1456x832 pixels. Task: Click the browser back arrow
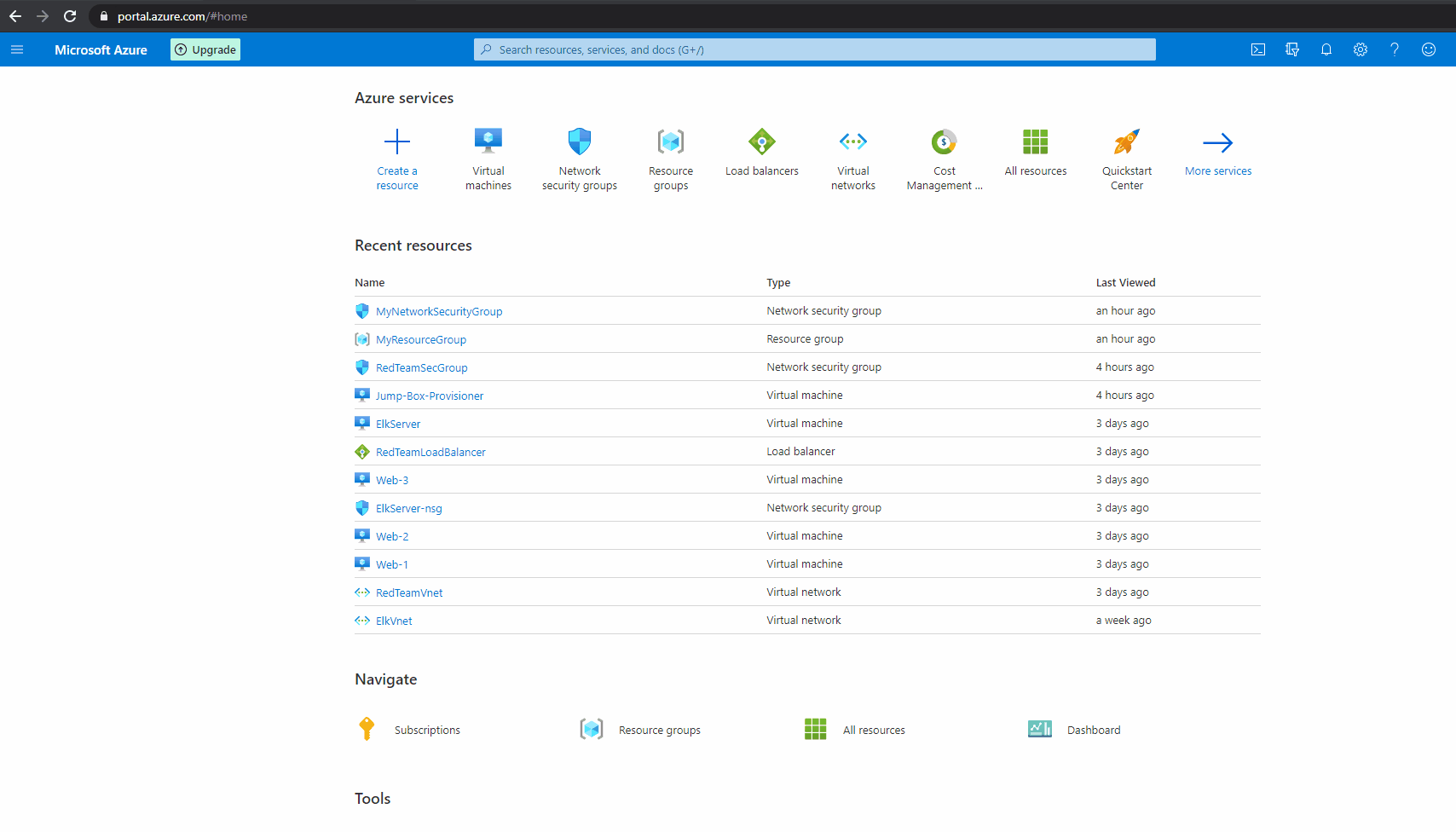[x=15, y=16]
